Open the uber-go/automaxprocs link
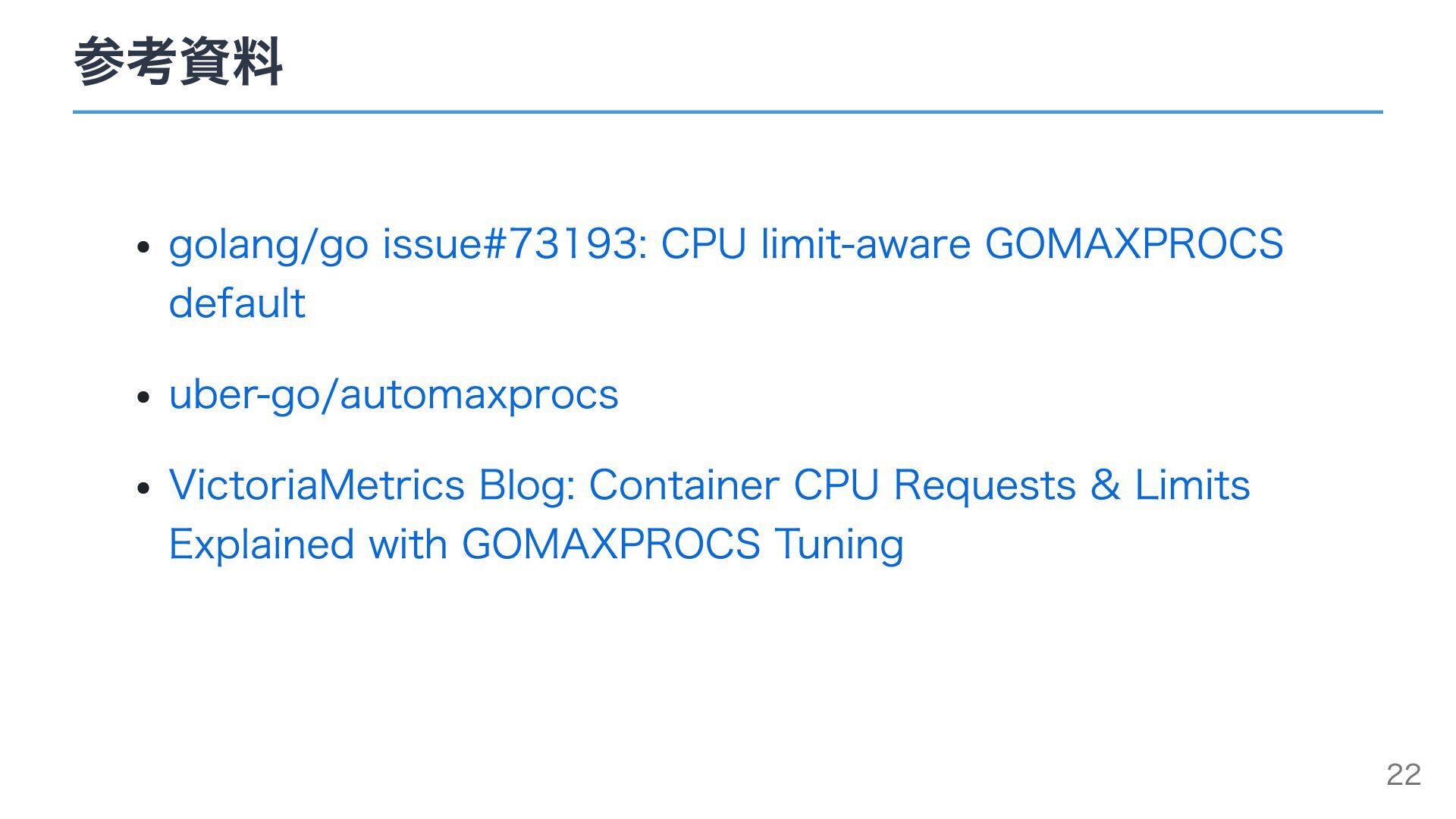The image size is (1456, 819). click(394, 394)
